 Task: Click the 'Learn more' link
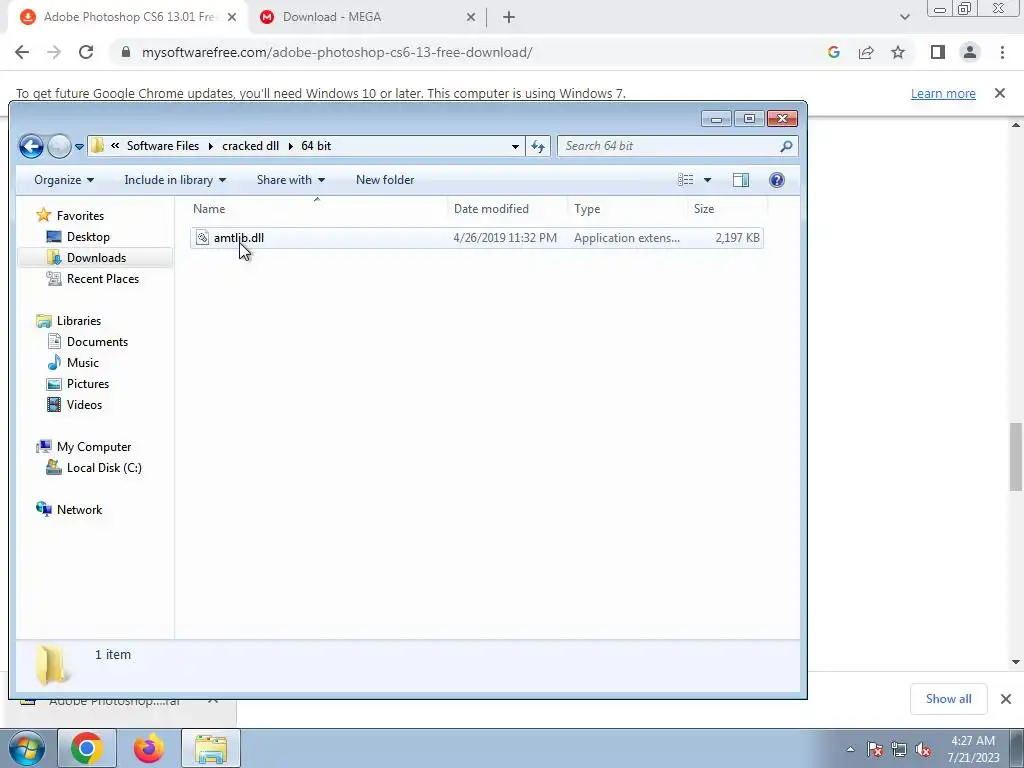(943, 93)
